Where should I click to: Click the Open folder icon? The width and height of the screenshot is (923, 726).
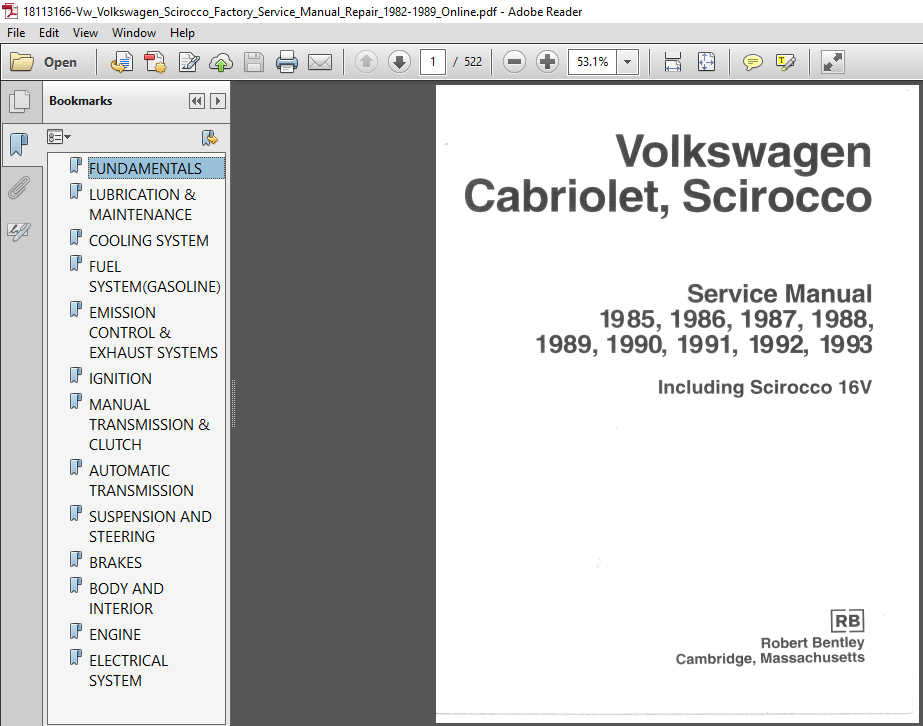pos(22,62)
